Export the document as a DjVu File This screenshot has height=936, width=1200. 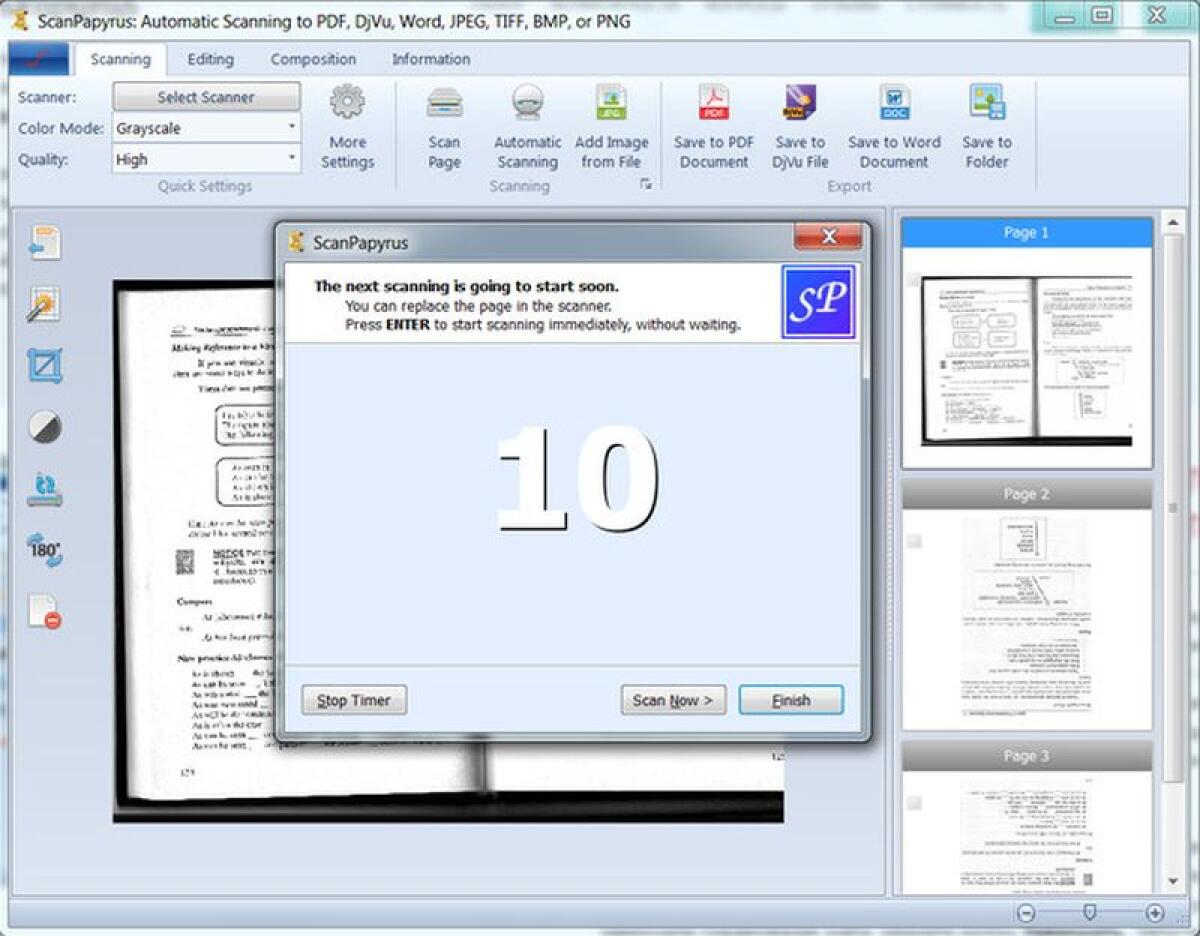click(799, 125)
